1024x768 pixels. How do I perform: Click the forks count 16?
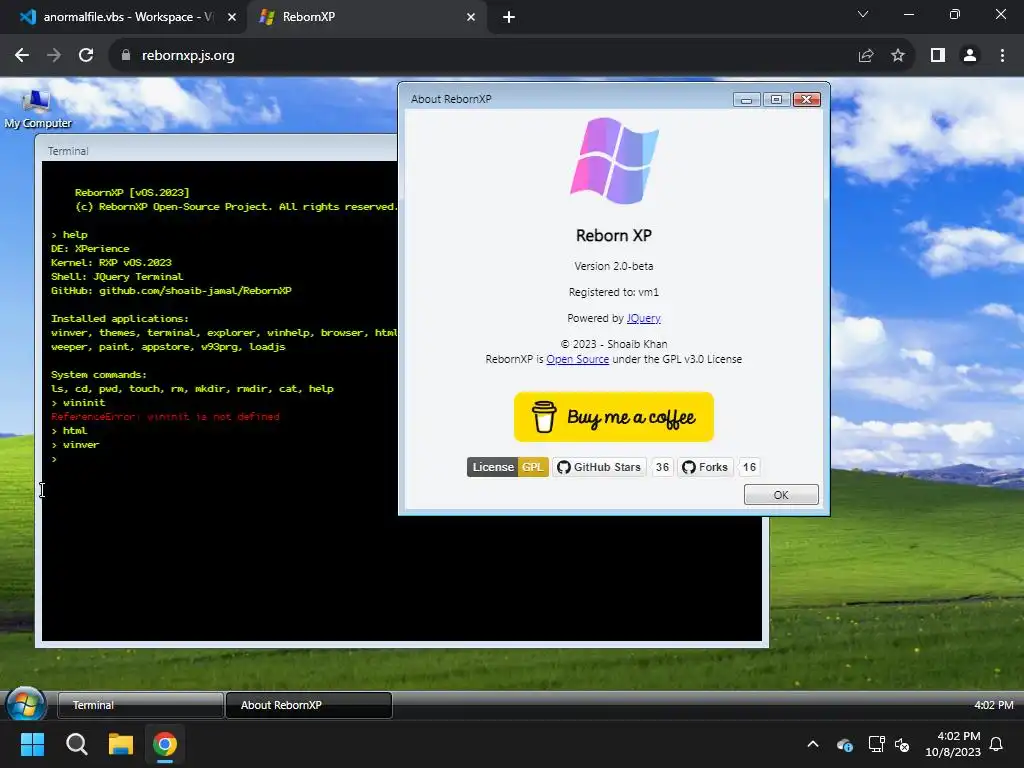tap(749, 467)
